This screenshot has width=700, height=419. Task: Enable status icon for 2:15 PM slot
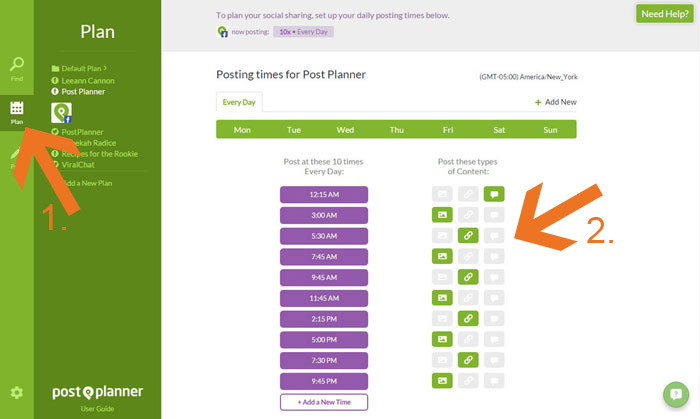pyautogui.click(x=494, y=319)
